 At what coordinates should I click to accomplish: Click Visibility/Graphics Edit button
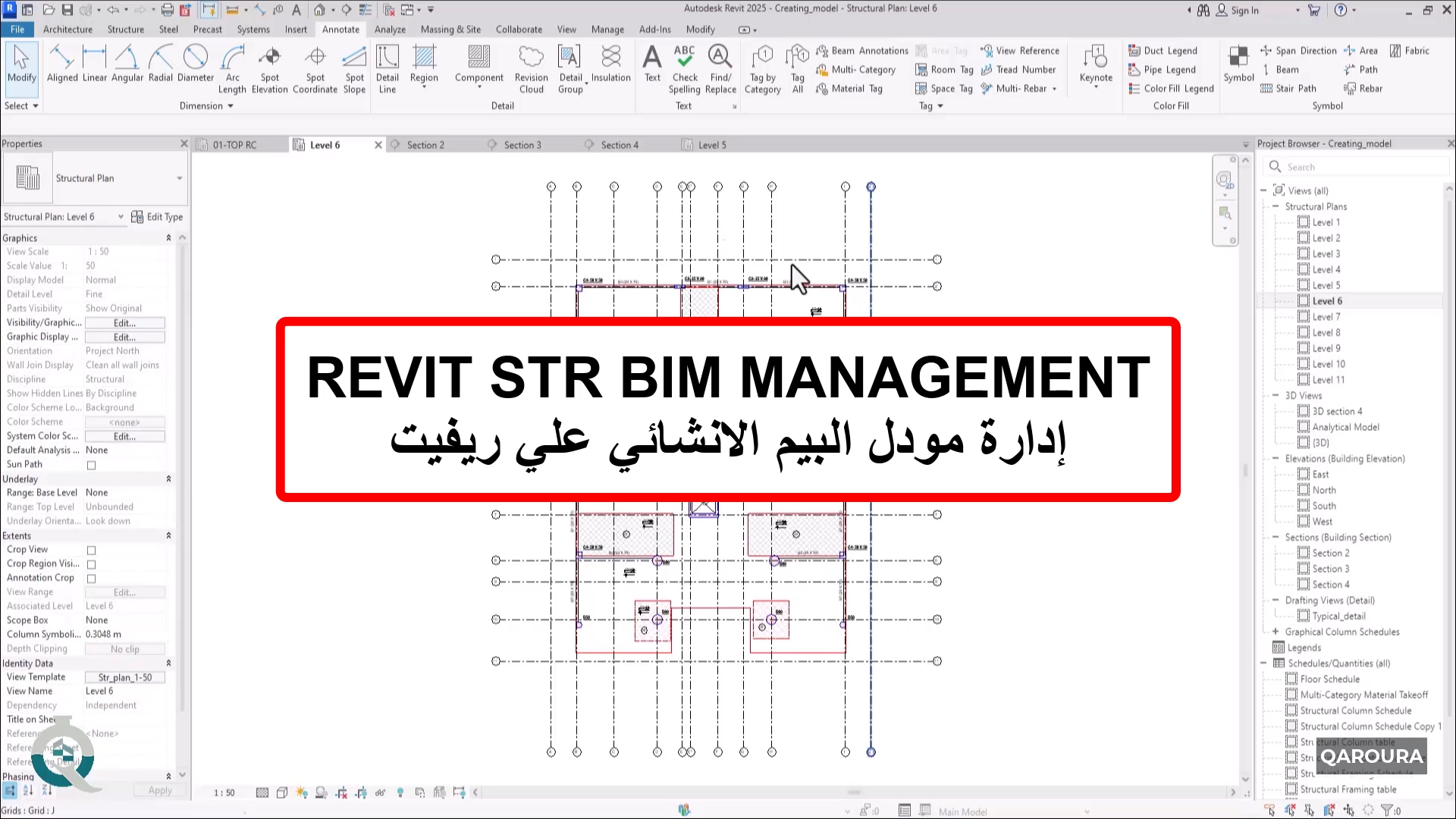pyautogui.click(x=124, y=323)
